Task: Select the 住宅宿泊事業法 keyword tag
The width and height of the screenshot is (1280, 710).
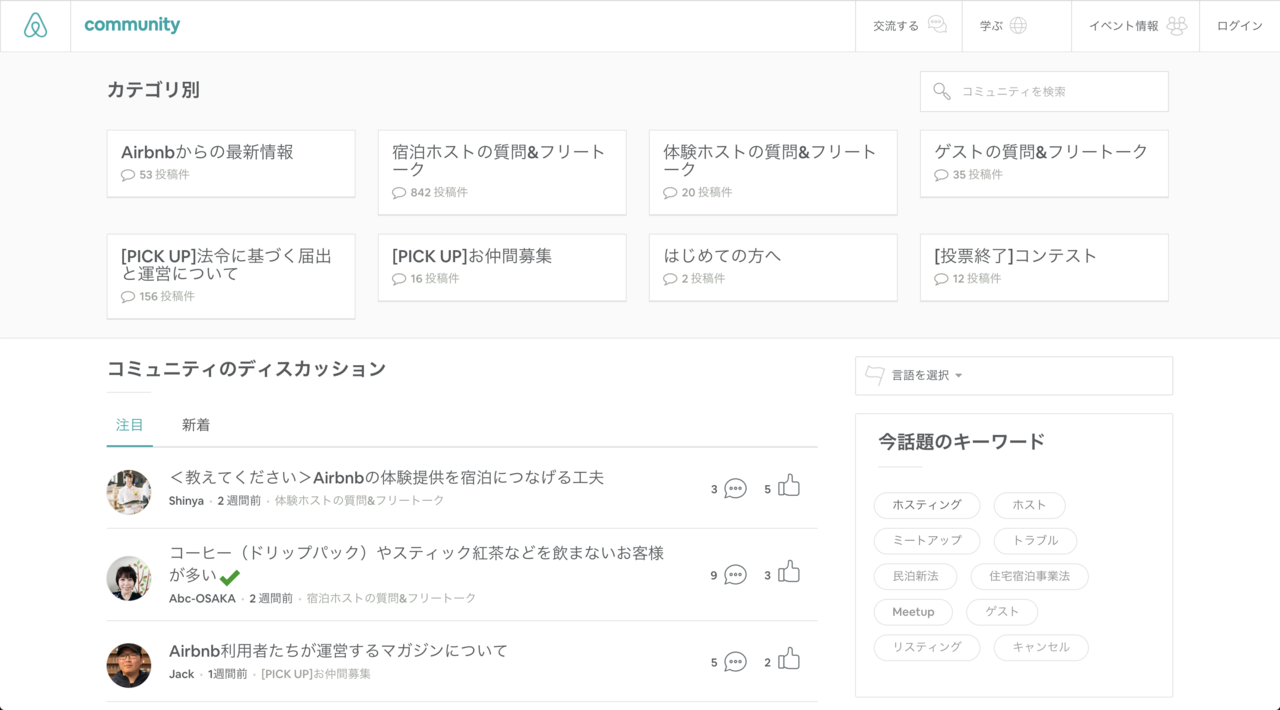Action: [1029, 577]
